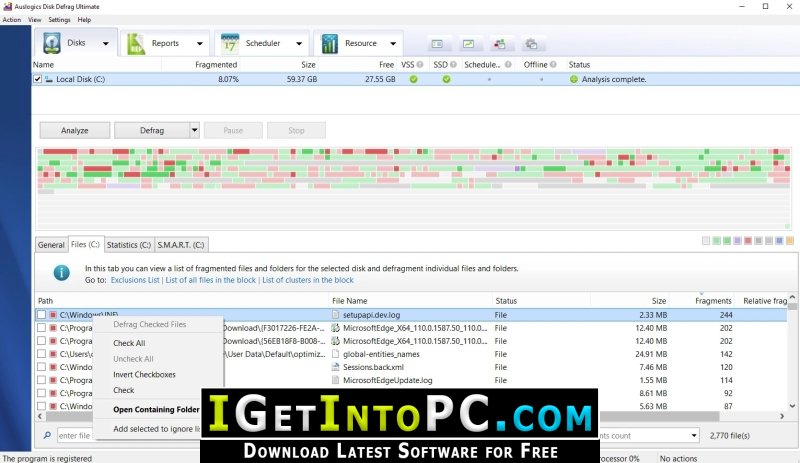Click the Defrag button

[x=152, y=130]
